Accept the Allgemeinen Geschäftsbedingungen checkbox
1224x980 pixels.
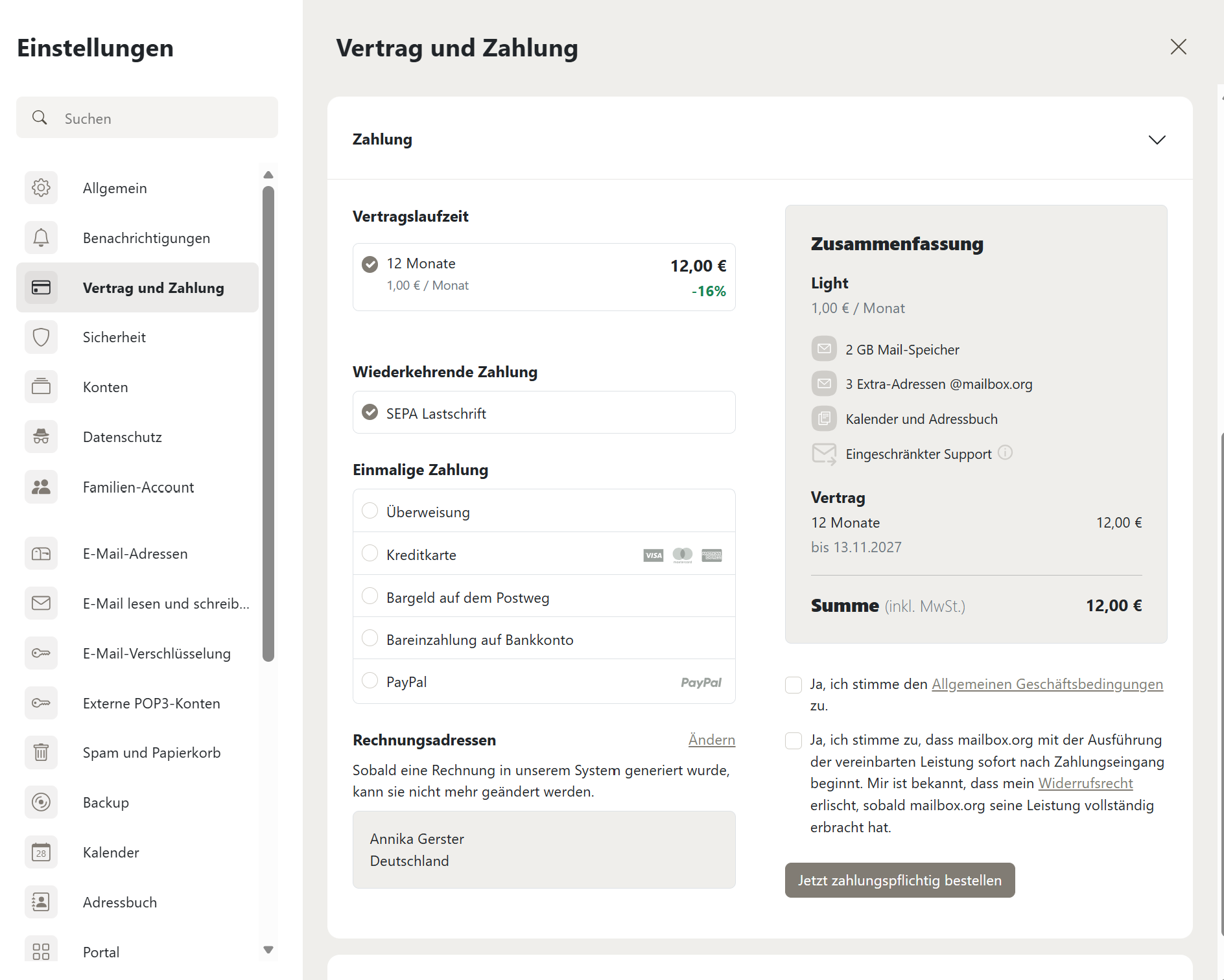794,685
